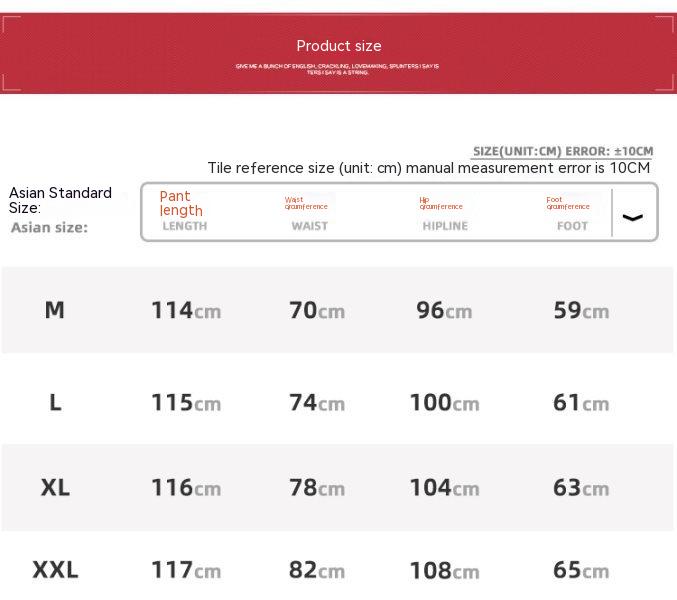Click the 65cm foot value
The width and height of the screenshot is (677, 600).
[x=581, y=570]
